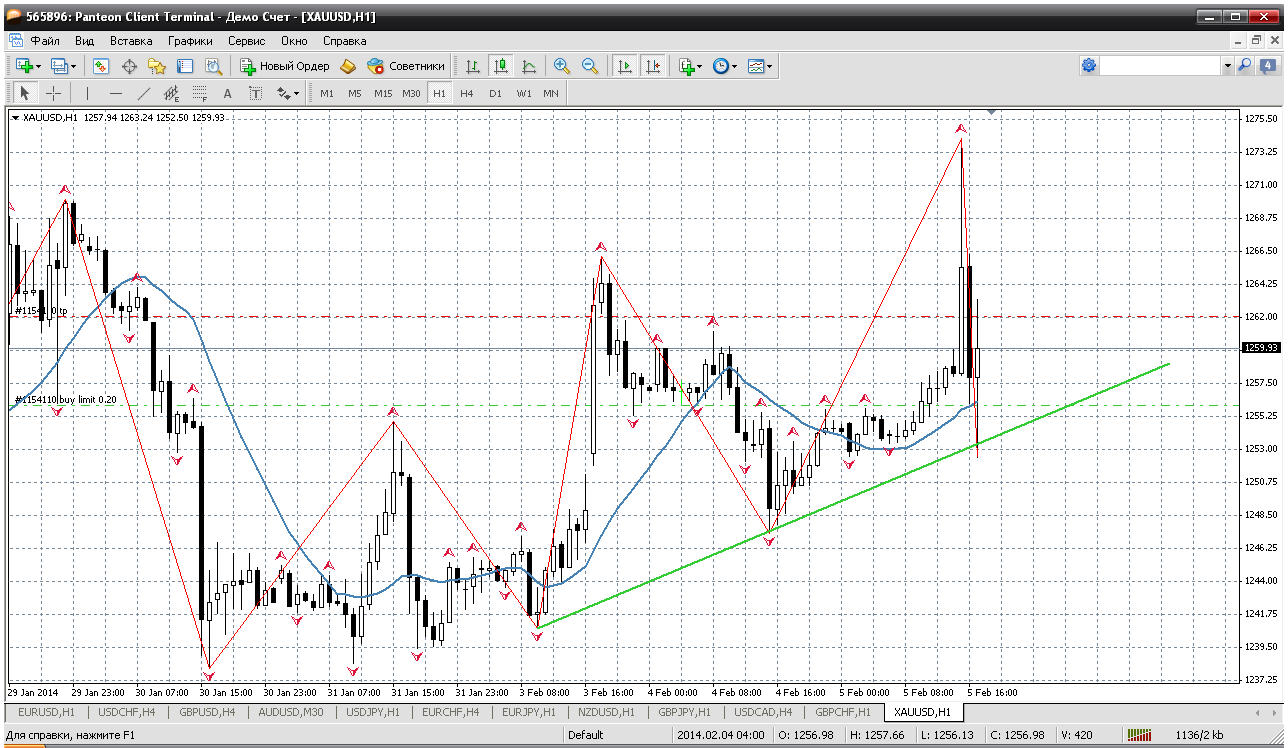The image size is (1288, 748).
Task: Open the Navigator panel
Action: click(x=157, y=66)
